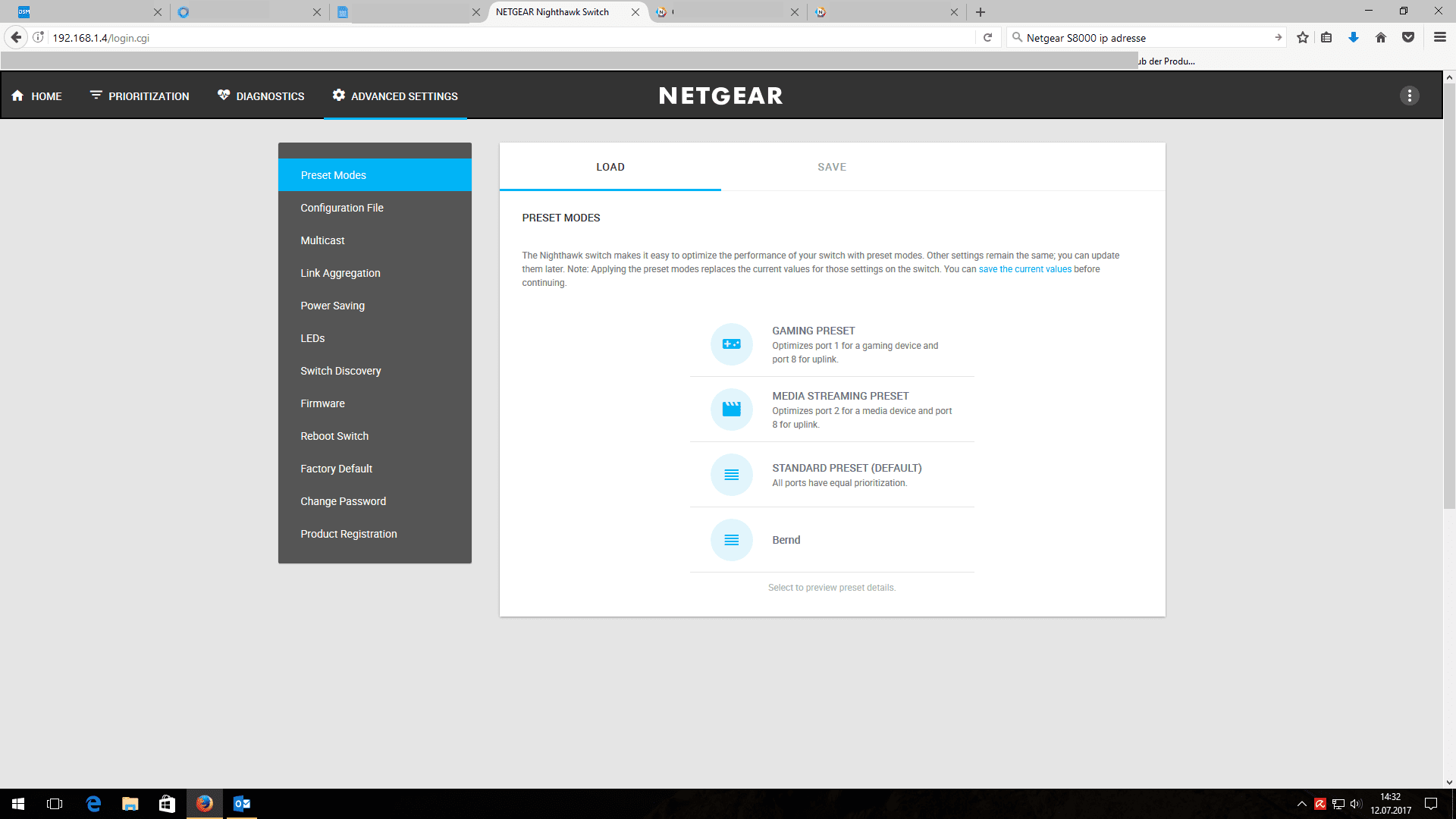Screen dimensions: 1456x819
Task: Open the PRIORITIZATION navigation item
Action: [x=140, y=96]
